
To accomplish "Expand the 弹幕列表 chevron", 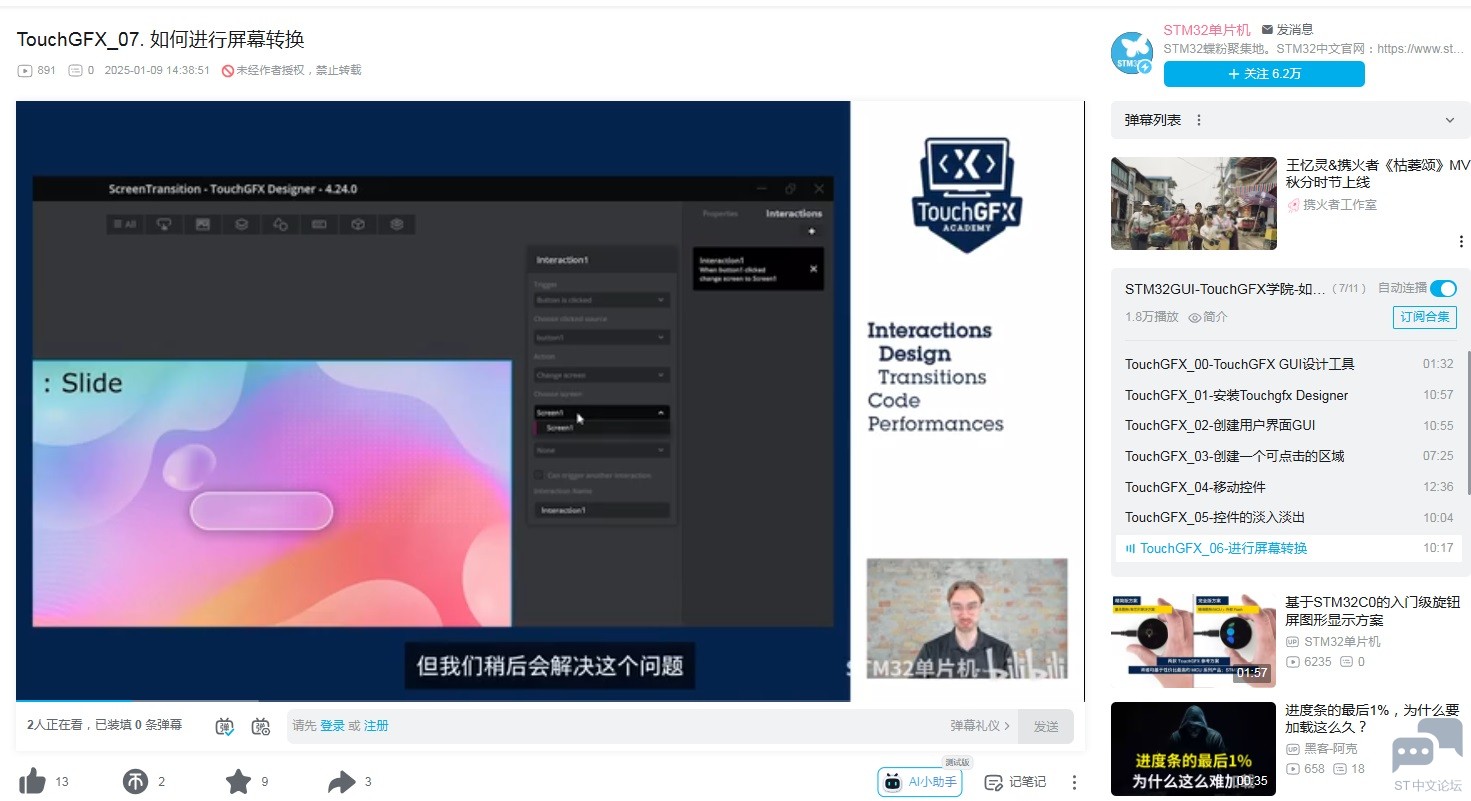I will pyautogui.click(x=1450, y=120).
